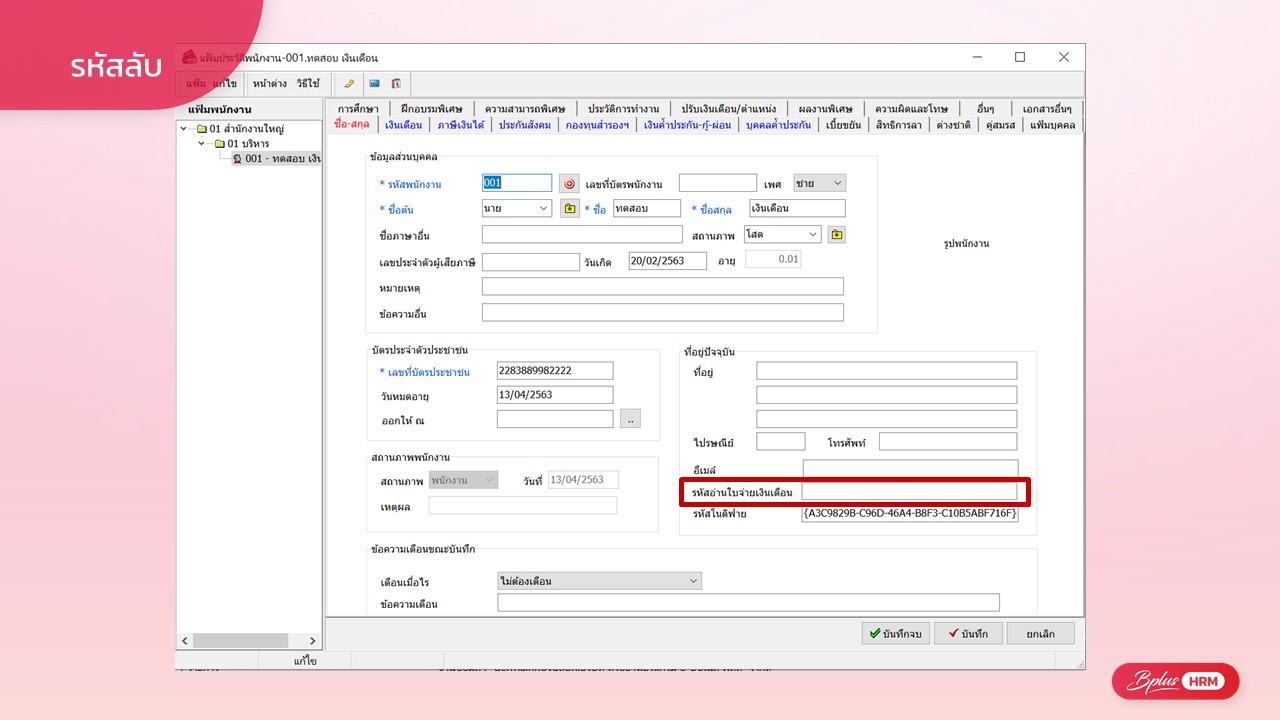Click tree panel horizontal scrollbar right arrow

pos(312,641)
